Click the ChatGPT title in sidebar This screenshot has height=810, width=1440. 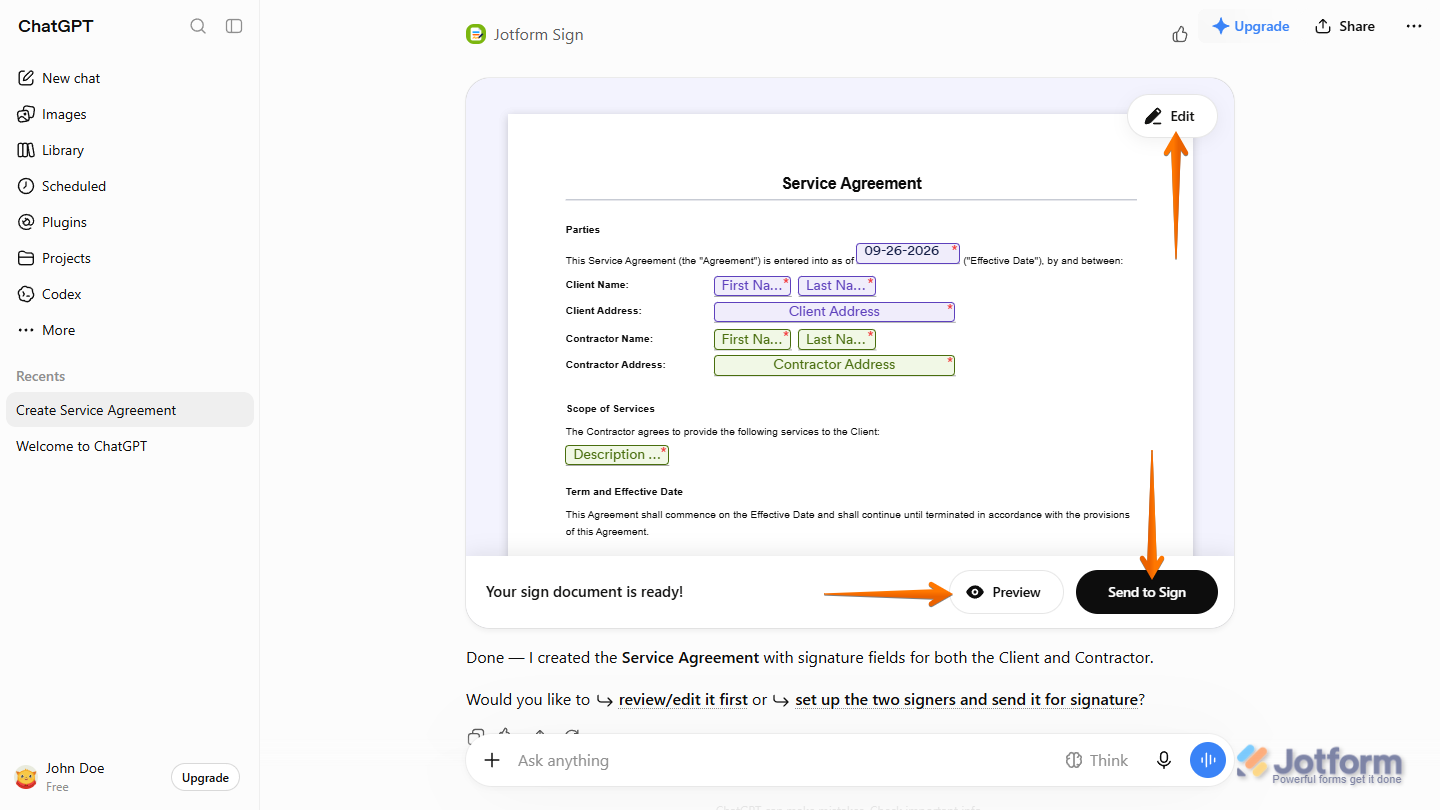[56, 26]
